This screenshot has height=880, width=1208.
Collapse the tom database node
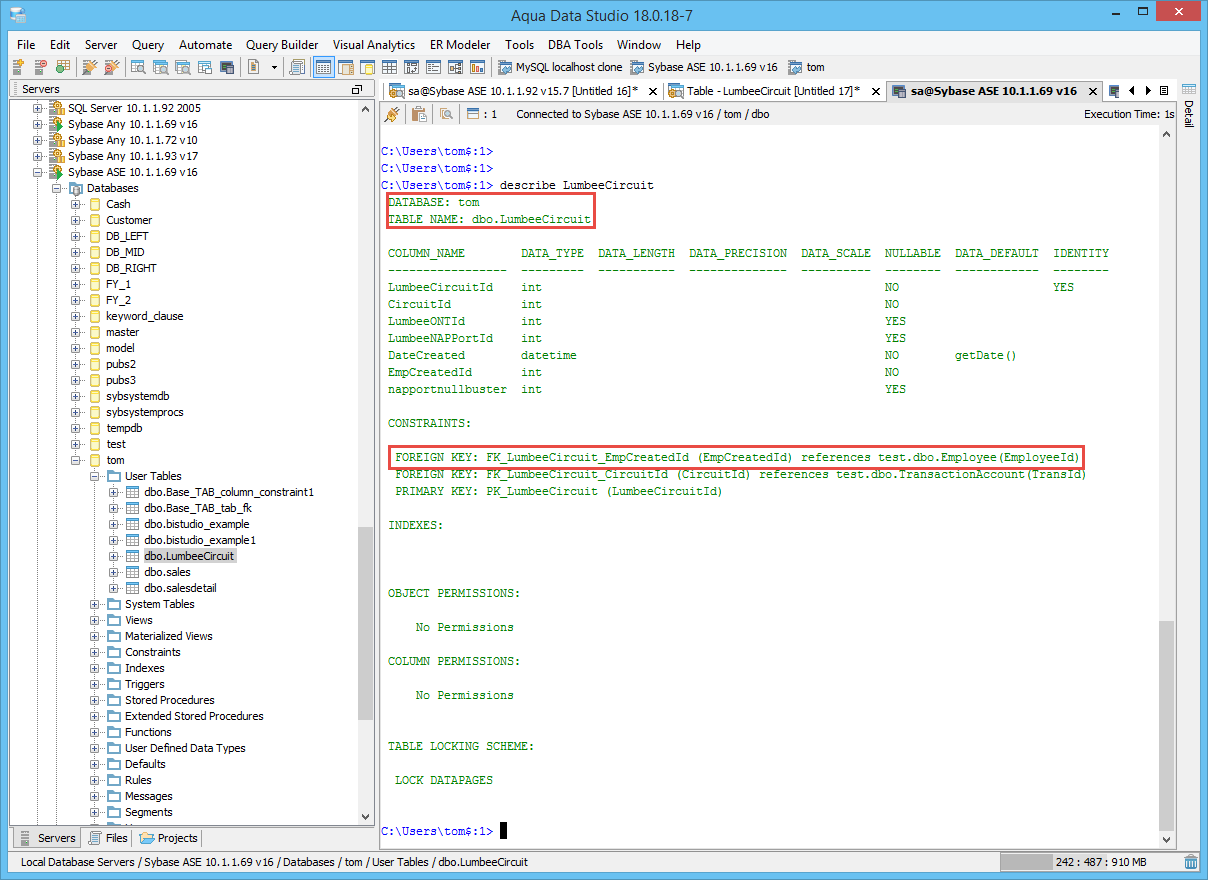pyautogui.click(x=76, y=460)
